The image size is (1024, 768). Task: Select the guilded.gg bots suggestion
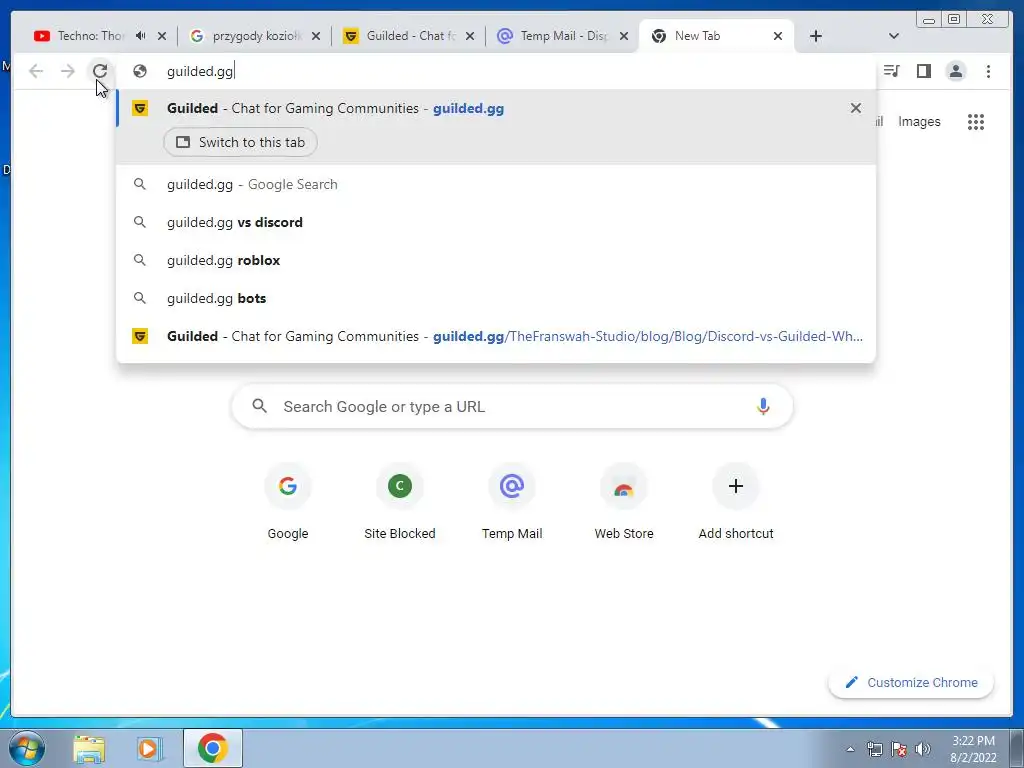[496, 298]
